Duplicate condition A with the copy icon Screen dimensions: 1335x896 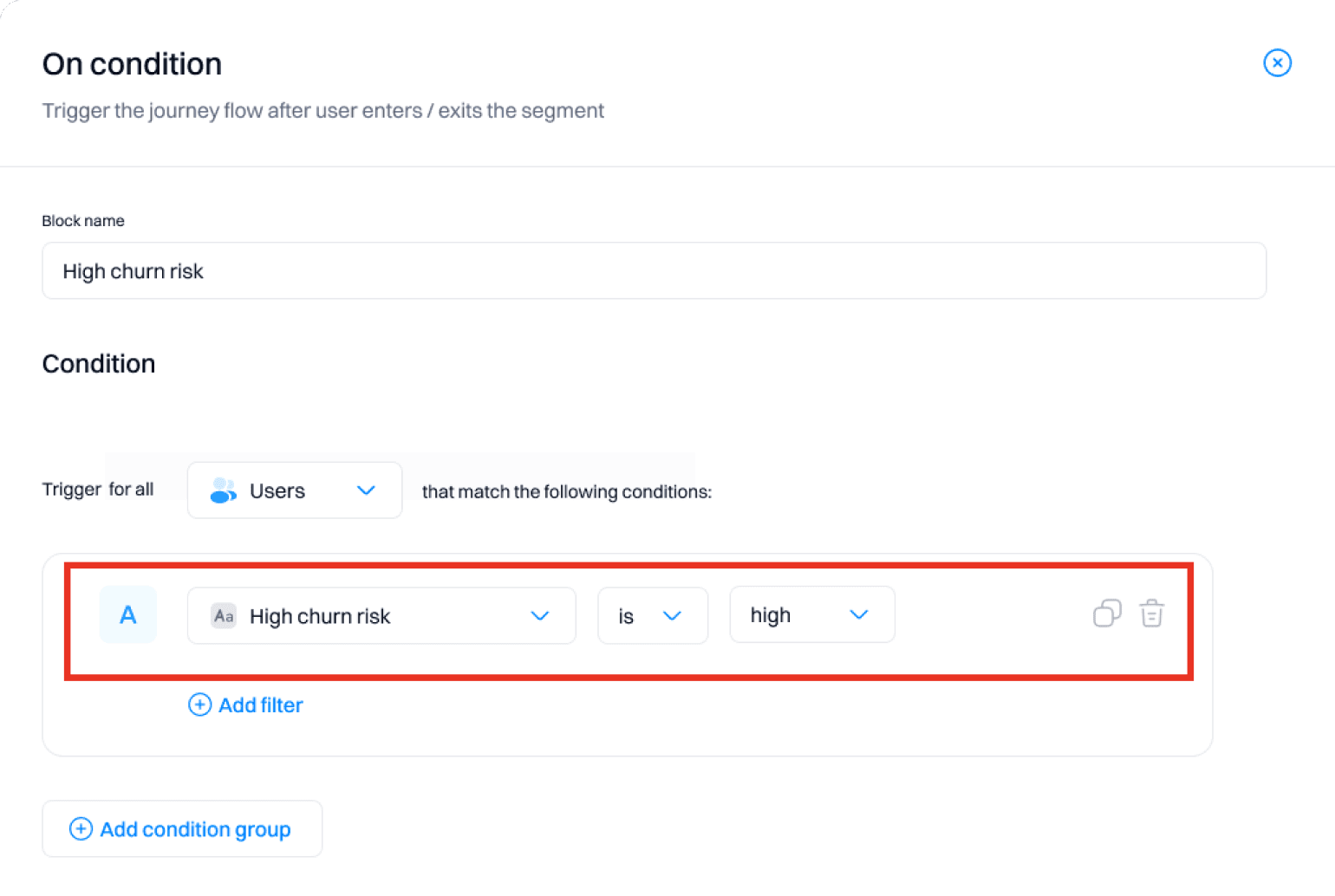pos(1107,614)
